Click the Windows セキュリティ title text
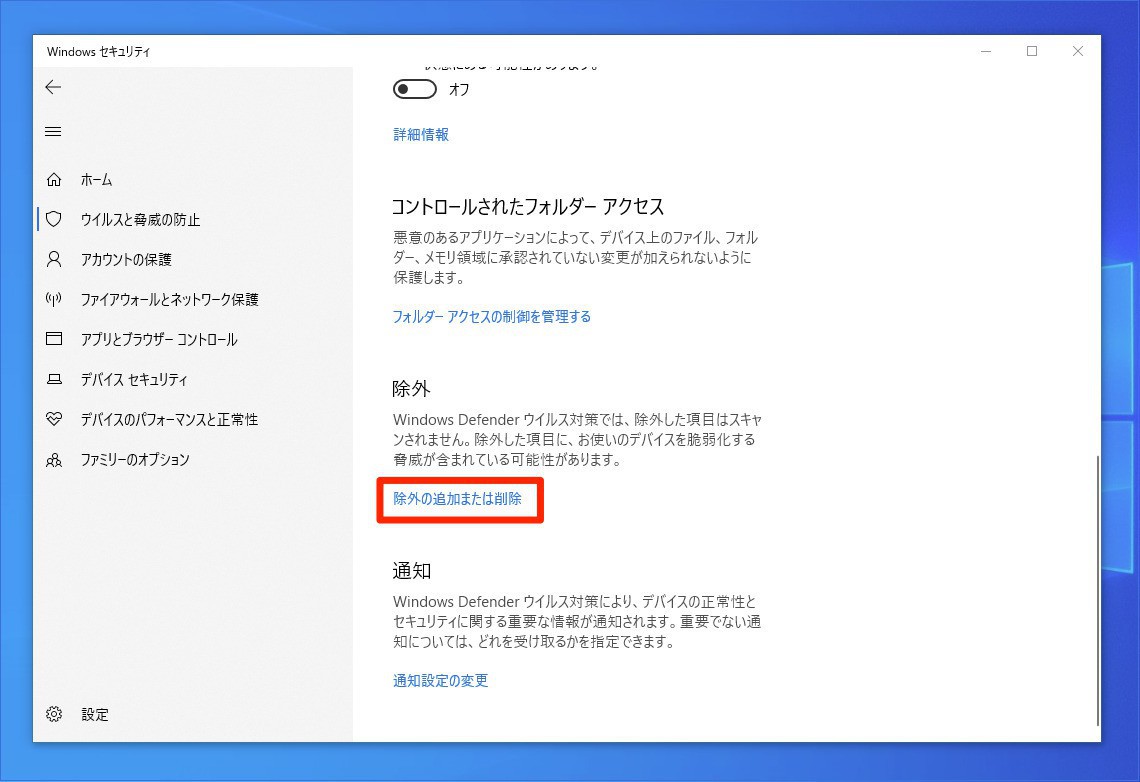The height and width of the screenshot is (782, 1140). click(x=98, y=52)
